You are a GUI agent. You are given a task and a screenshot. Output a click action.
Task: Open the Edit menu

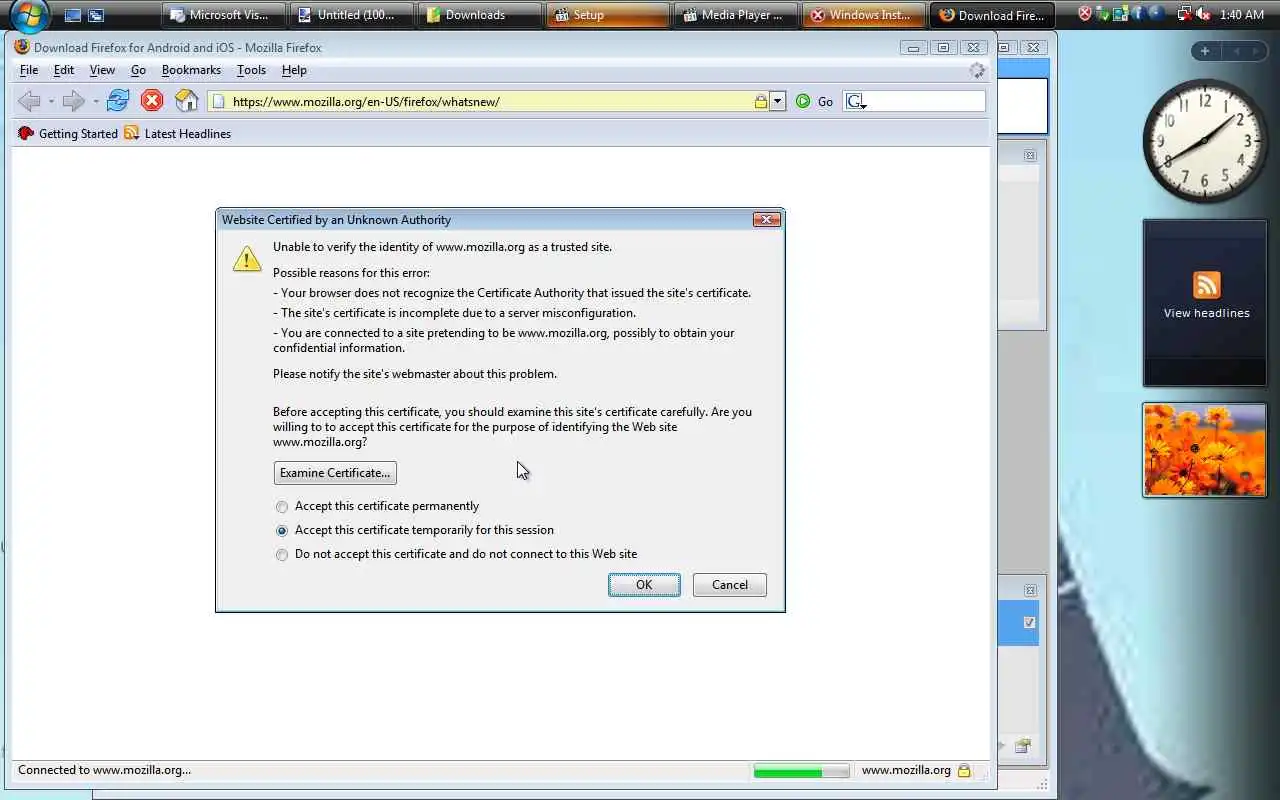point(64,70)
